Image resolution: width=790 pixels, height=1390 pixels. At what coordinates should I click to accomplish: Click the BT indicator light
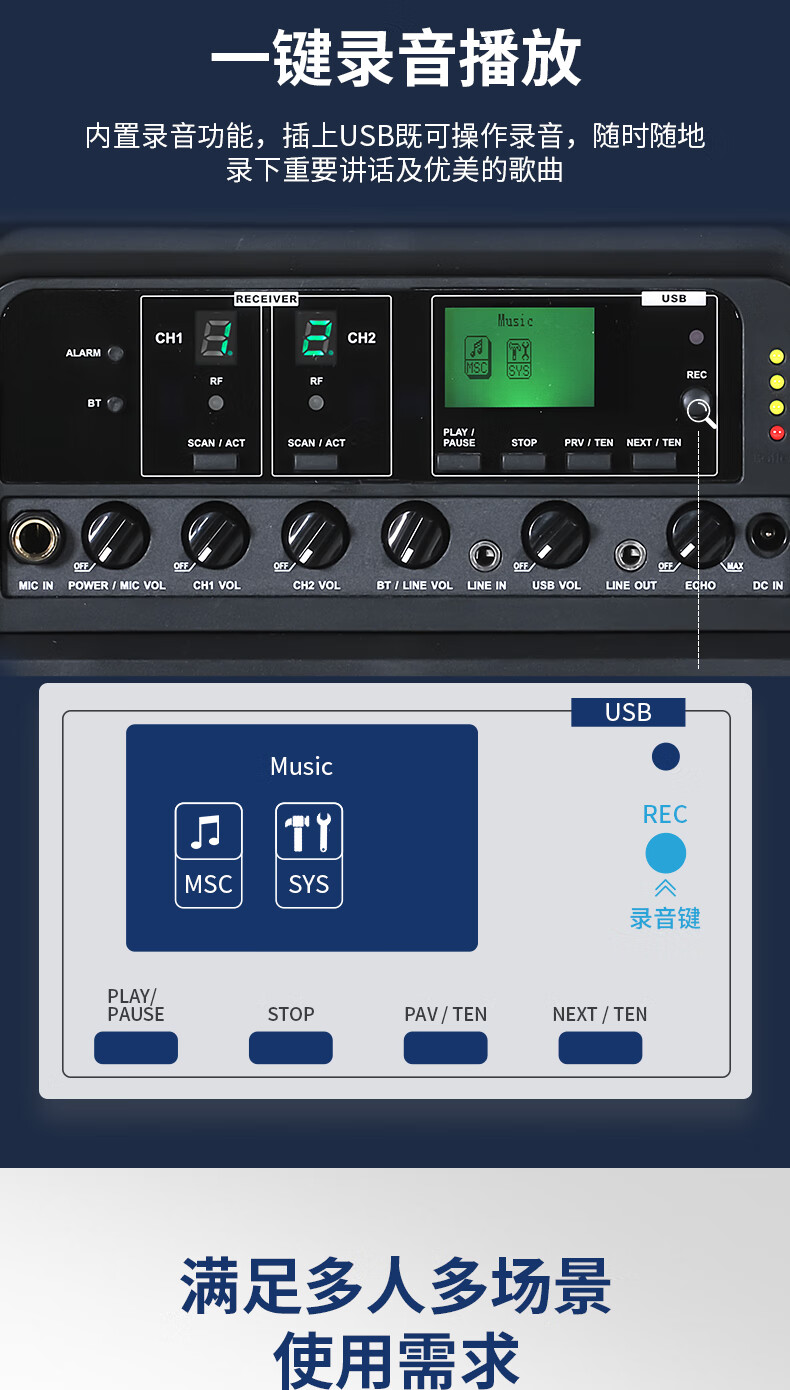pyautogui.click(x=116, y=404)
